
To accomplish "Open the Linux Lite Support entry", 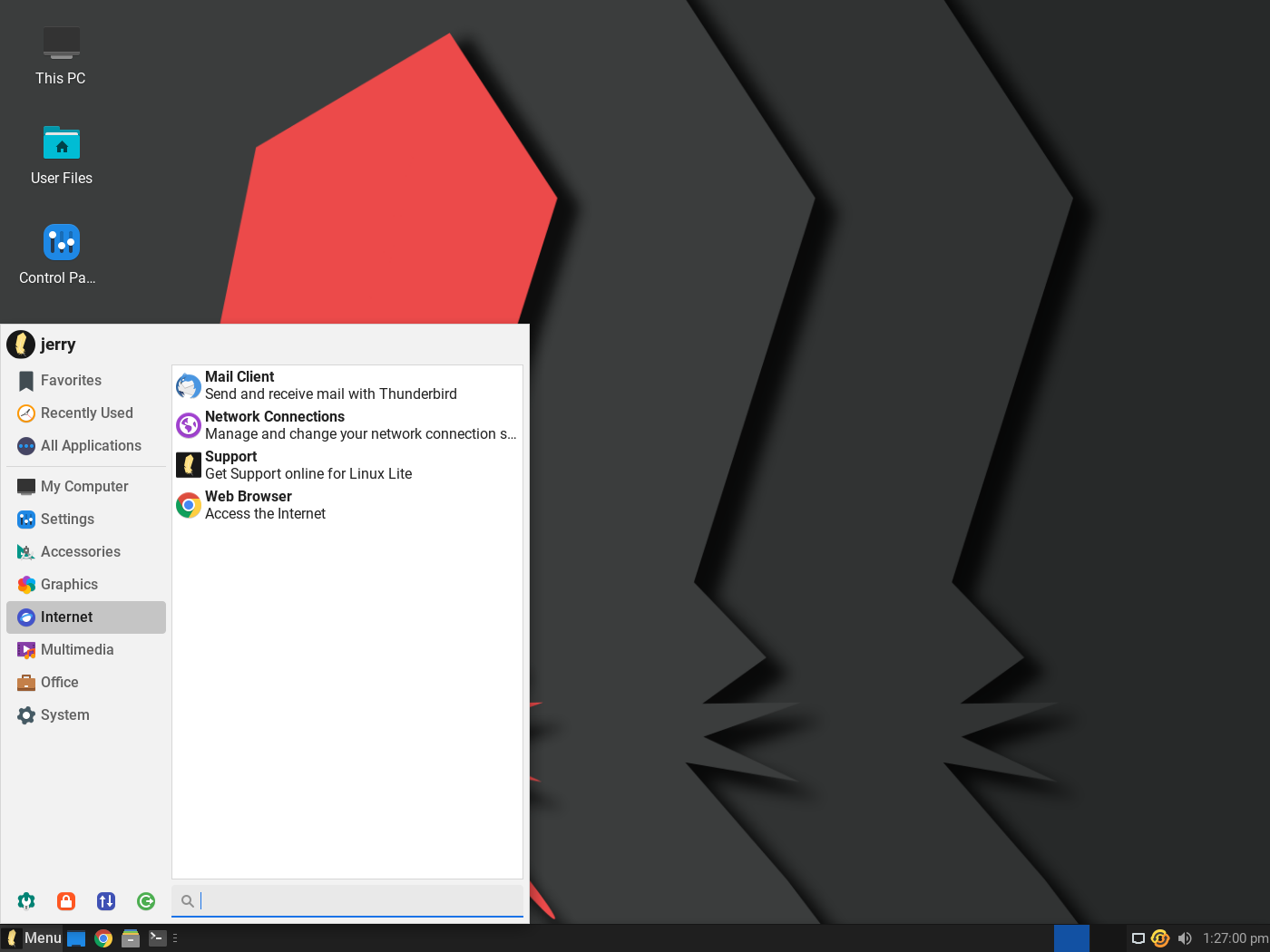I will pos(347,465).
